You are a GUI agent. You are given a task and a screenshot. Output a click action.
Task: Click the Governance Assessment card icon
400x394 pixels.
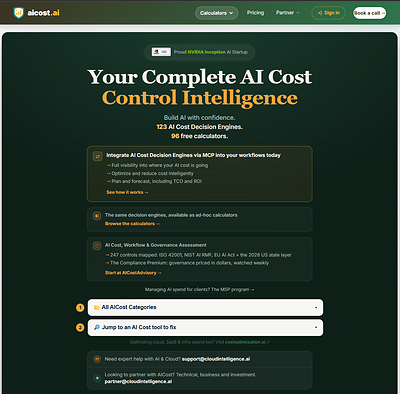[x=97, y=246]
